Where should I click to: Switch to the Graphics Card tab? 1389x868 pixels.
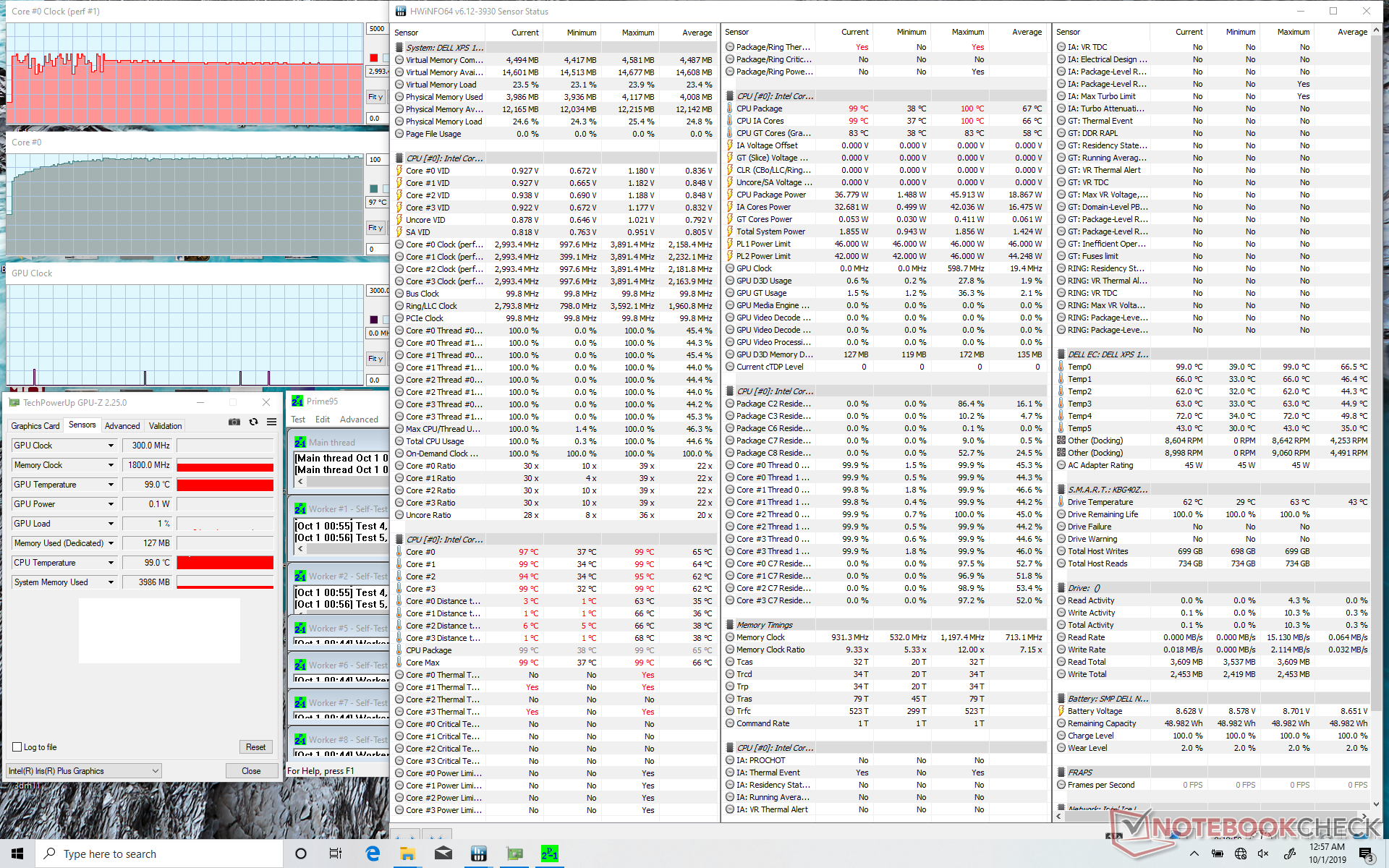[35, 426]
